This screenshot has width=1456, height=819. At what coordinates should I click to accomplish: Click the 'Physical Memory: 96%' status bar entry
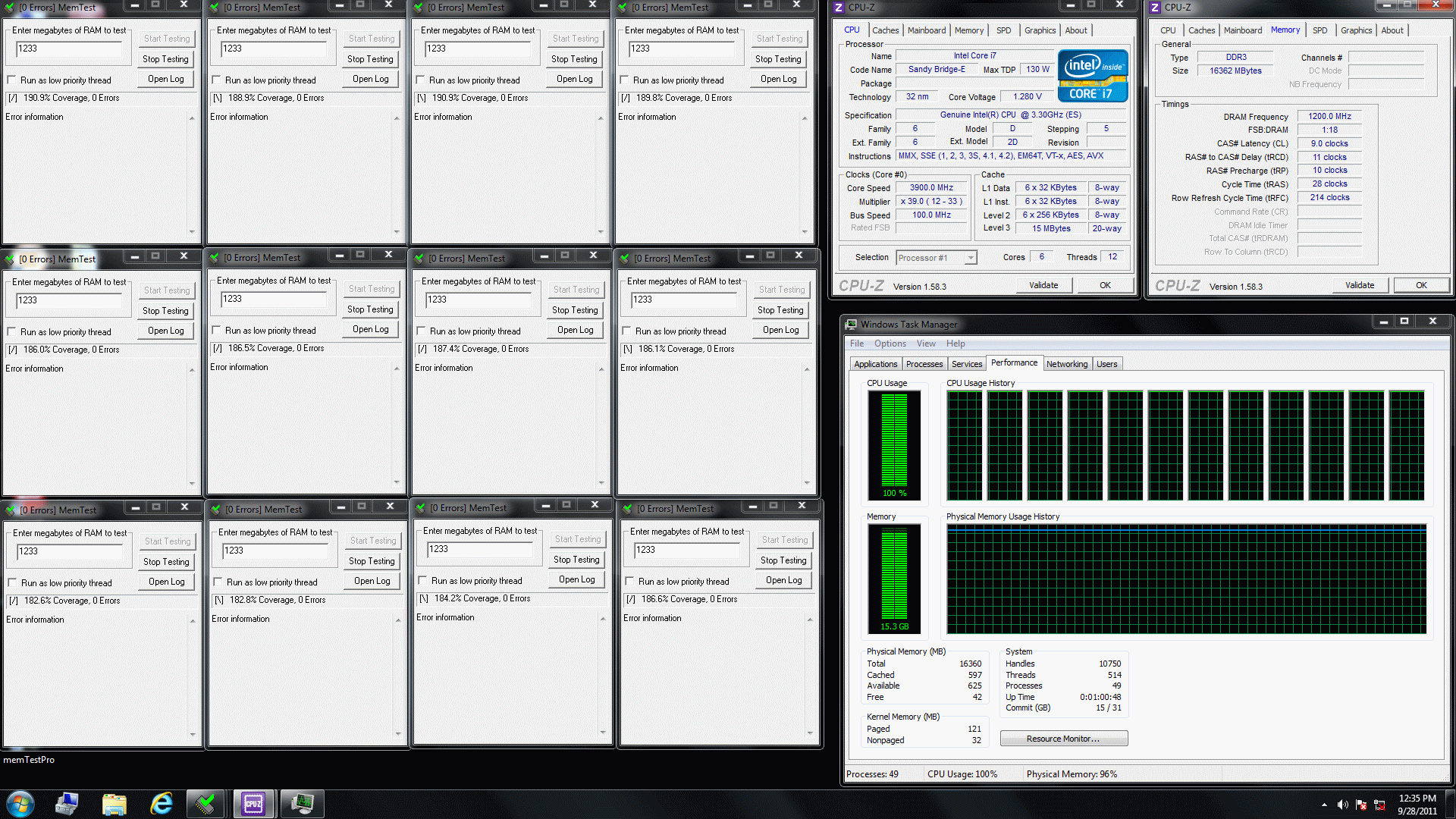click(1072, 774)
